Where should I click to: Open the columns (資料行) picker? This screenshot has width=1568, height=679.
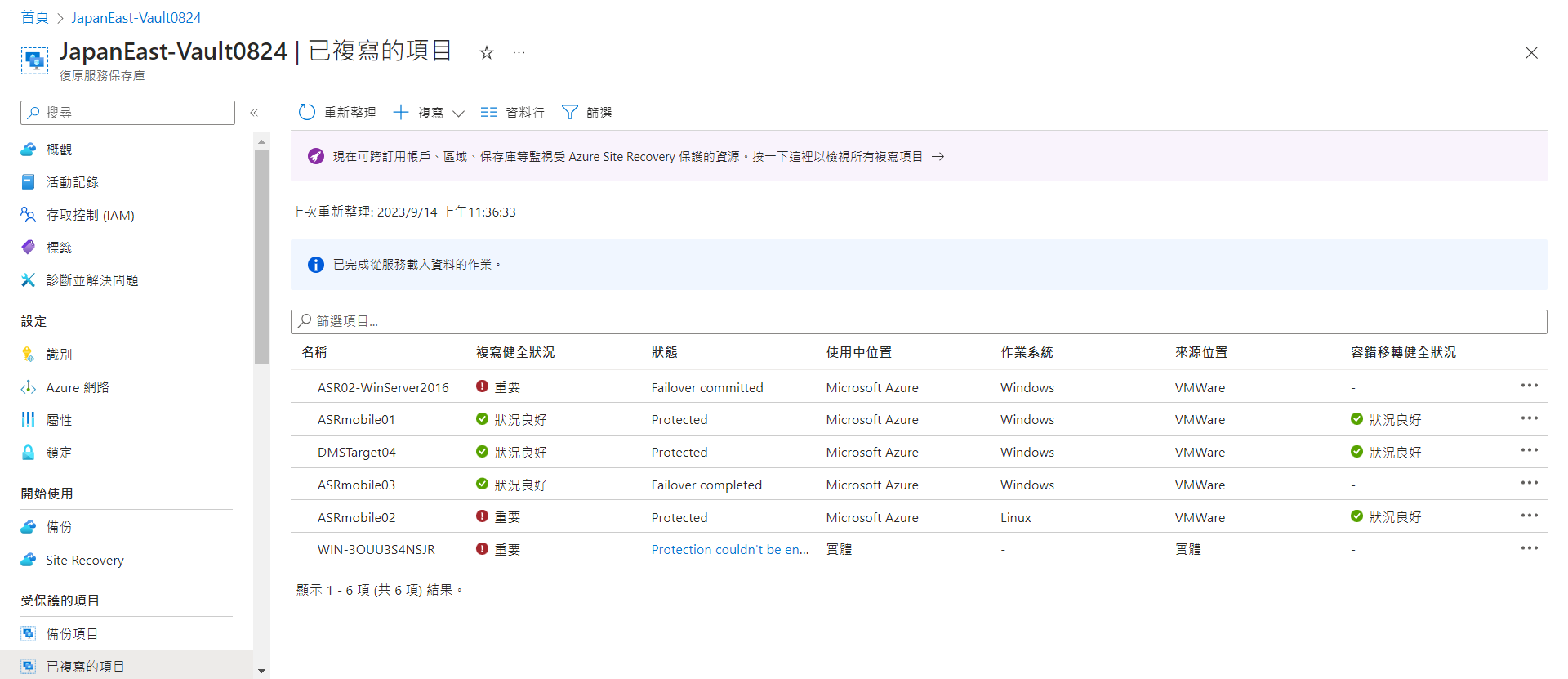pyautogui.click(x=512, y=112)
